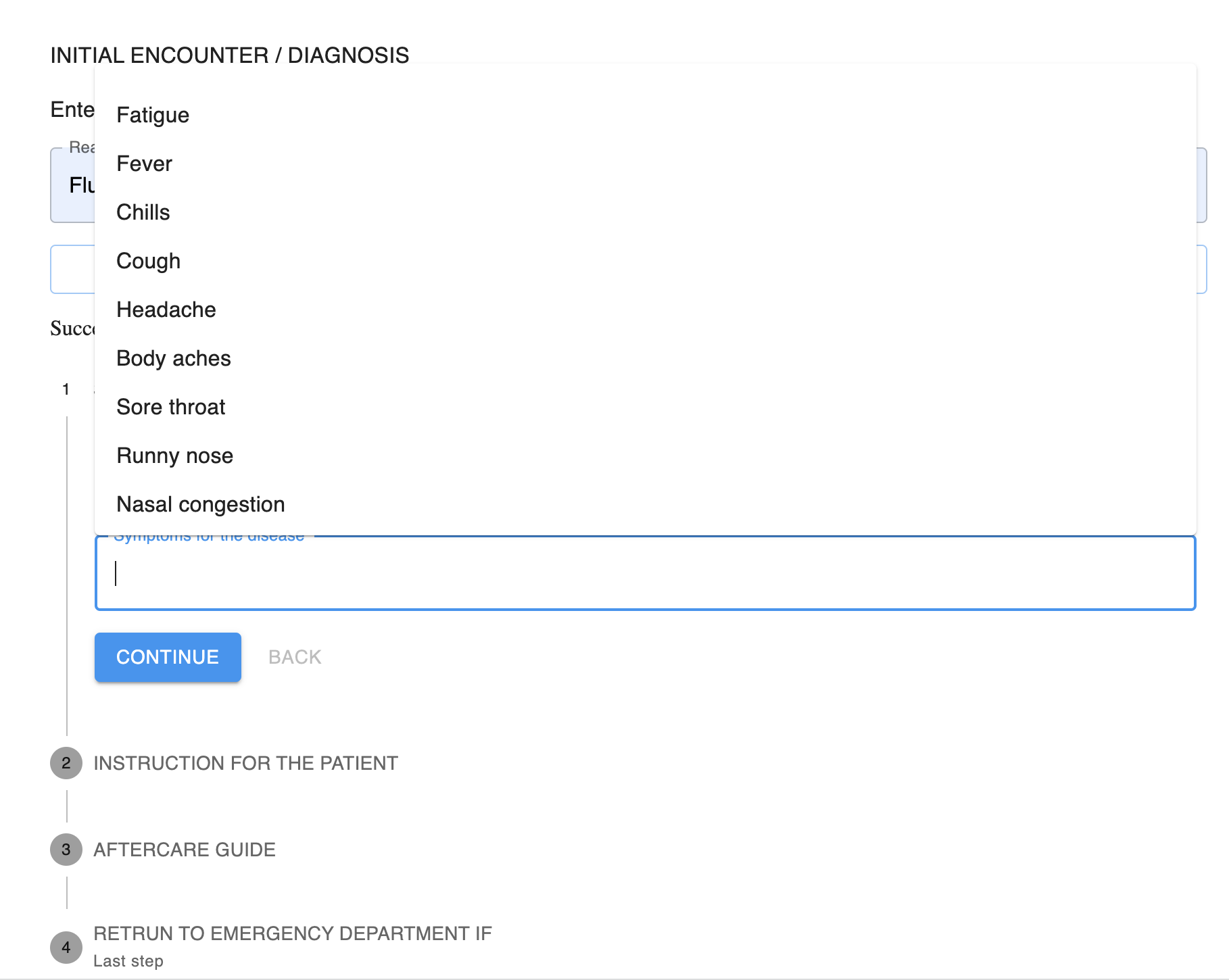Select Fatigue from the symptom list

646,115
